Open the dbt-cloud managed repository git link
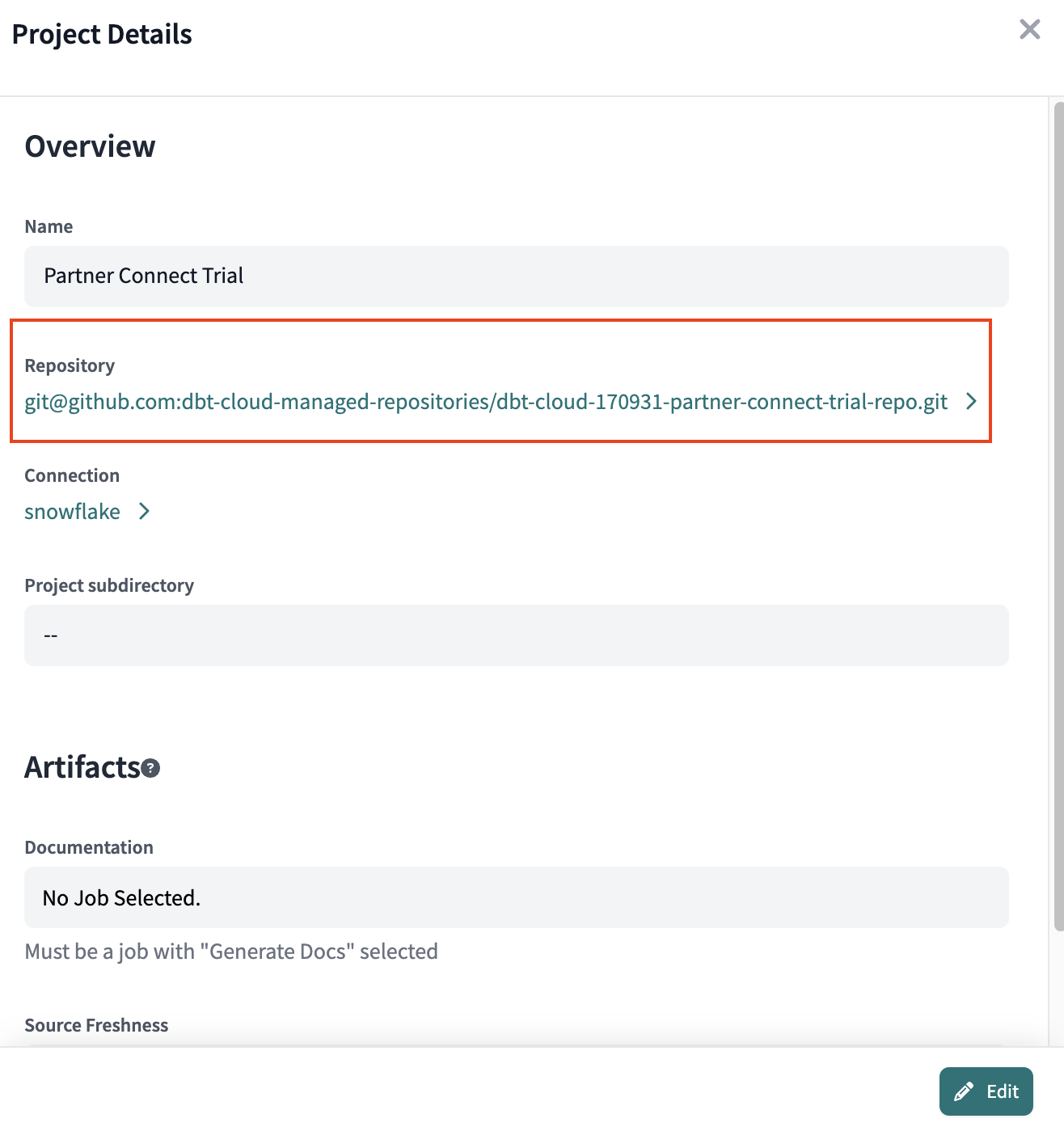Image resolution: width=1064 pixels, height=1127 pixels. click(x=485, y=402)
